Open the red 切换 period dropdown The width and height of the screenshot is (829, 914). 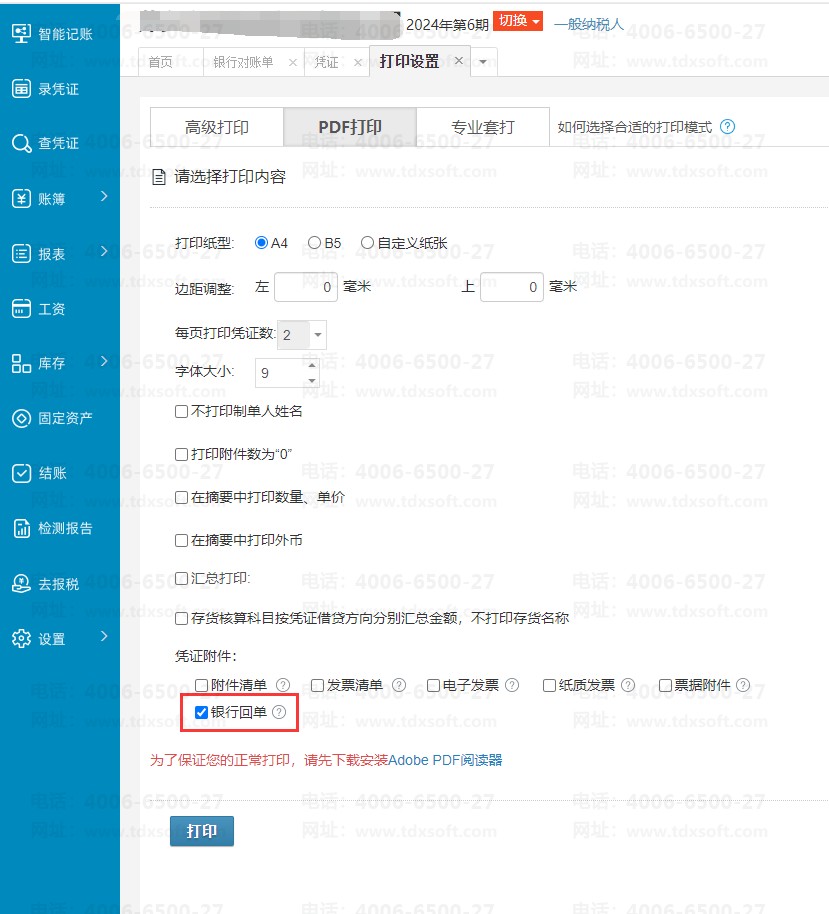click(x=518, y=22)
